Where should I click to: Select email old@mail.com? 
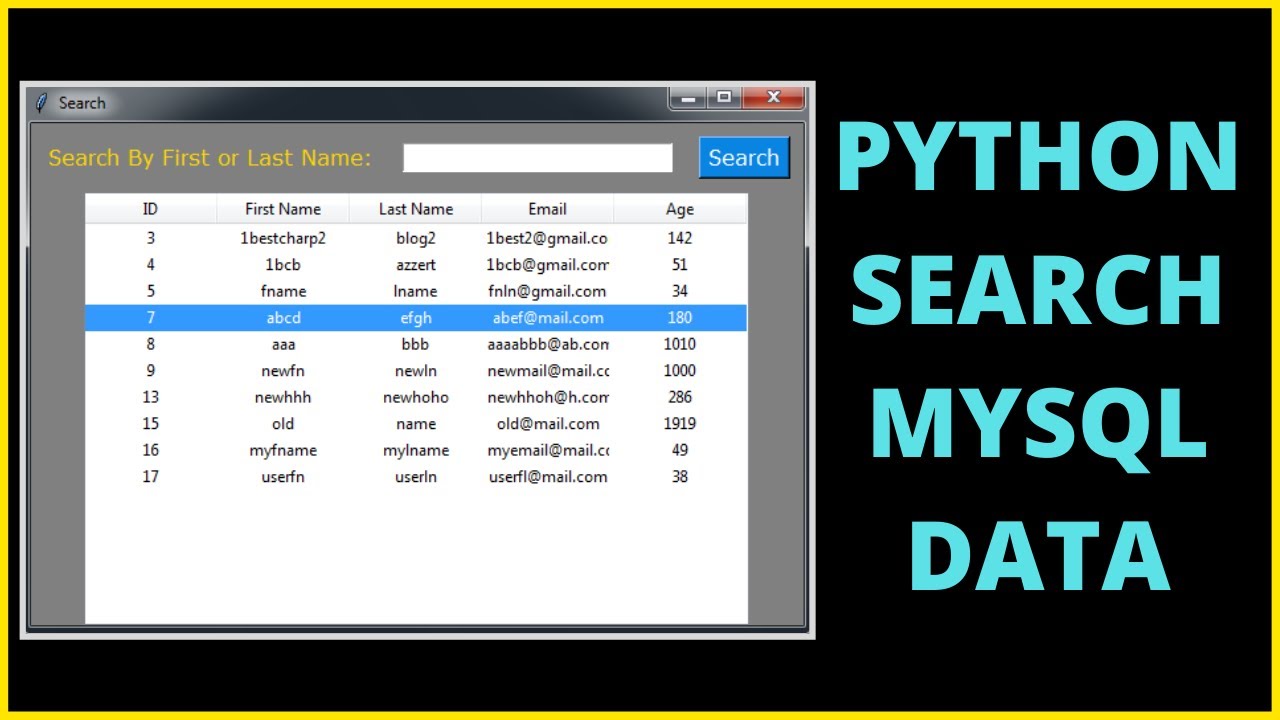pyautogui.click(x=548, y=424)
